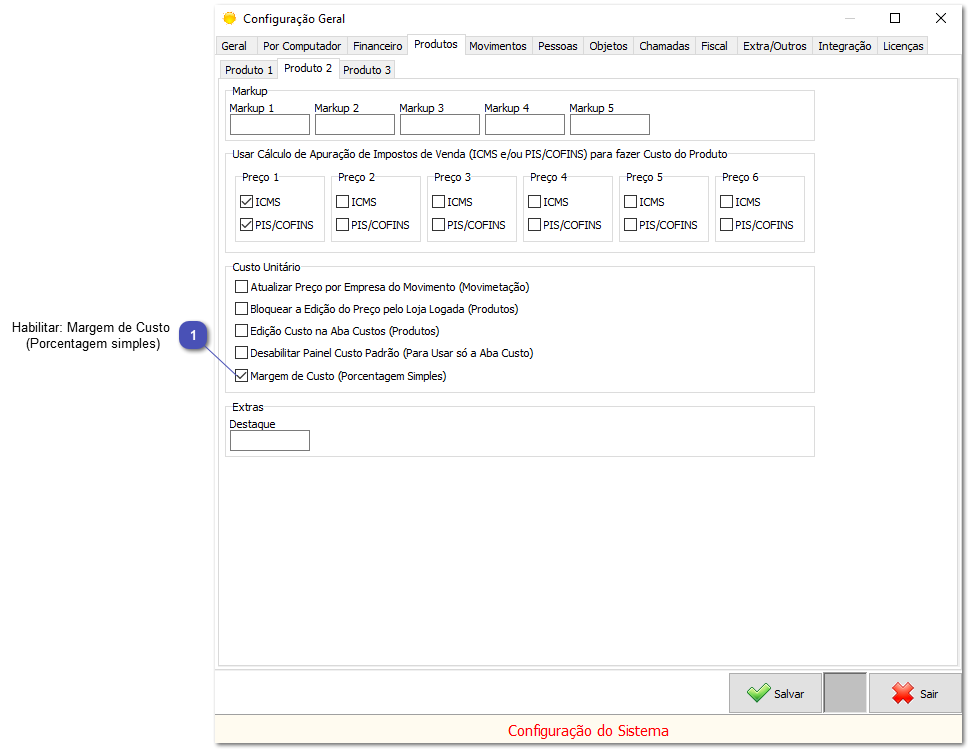The image size is (971, 752).
Task: Click the Salvar button
Action: [x=776, y=692]
